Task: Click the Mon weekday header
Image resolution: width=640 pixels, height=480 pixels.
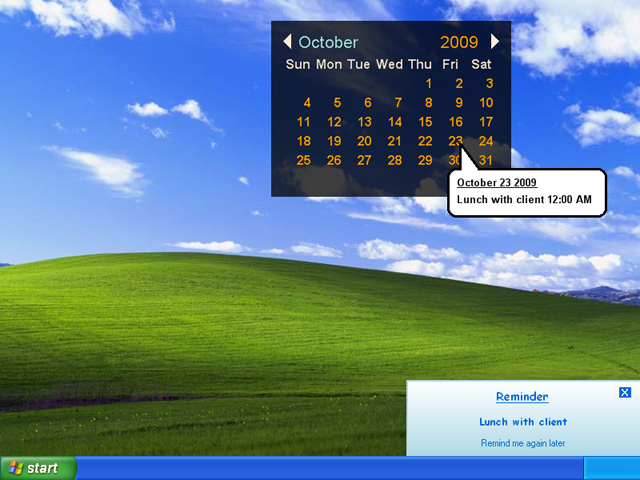Action: click(x=329, y=64)
